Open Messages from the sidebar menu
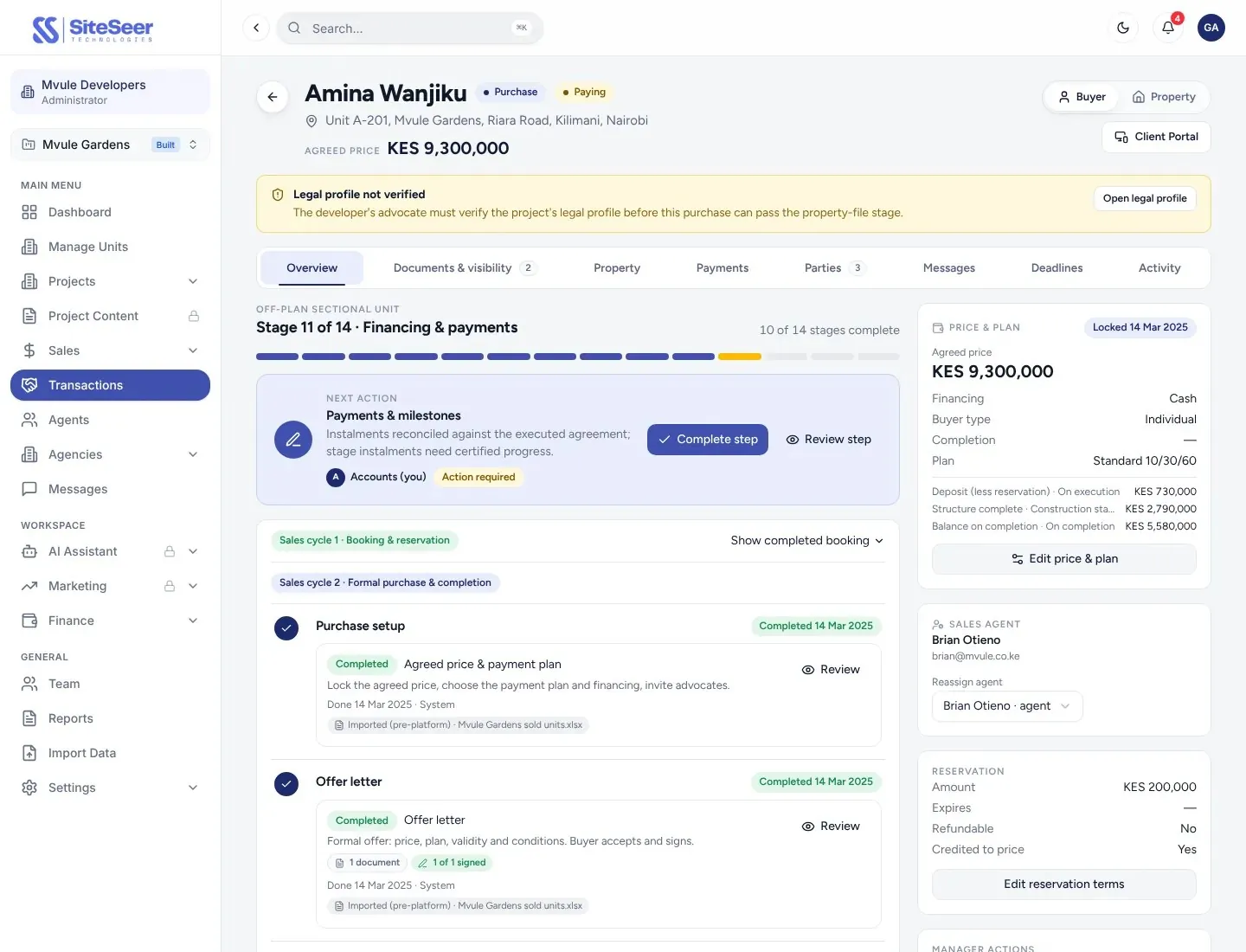The height and width of the screenshot is (952, 1246). pos(110,489)
